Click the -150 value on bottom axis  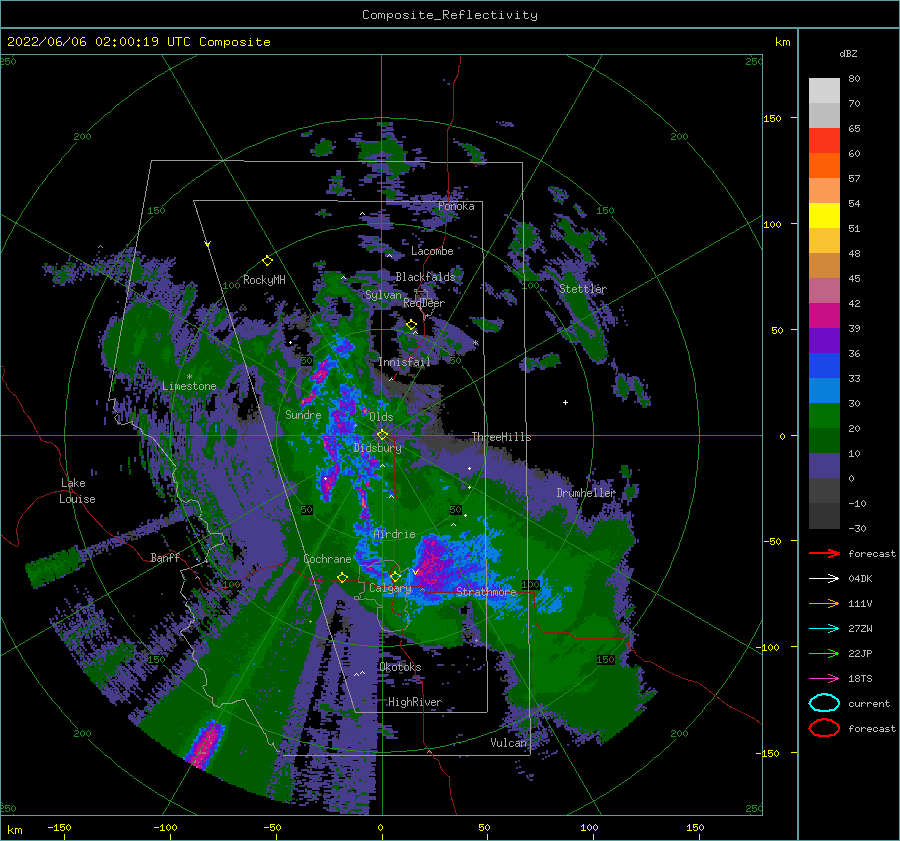click(x=59, y=827)
